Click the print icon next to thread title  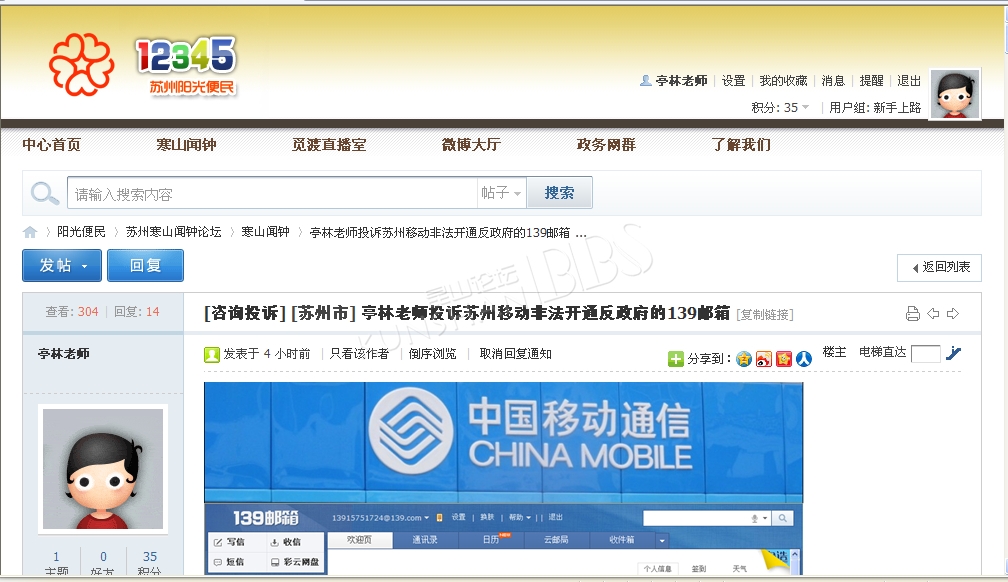pyautogui.click(x=912, y=314)
